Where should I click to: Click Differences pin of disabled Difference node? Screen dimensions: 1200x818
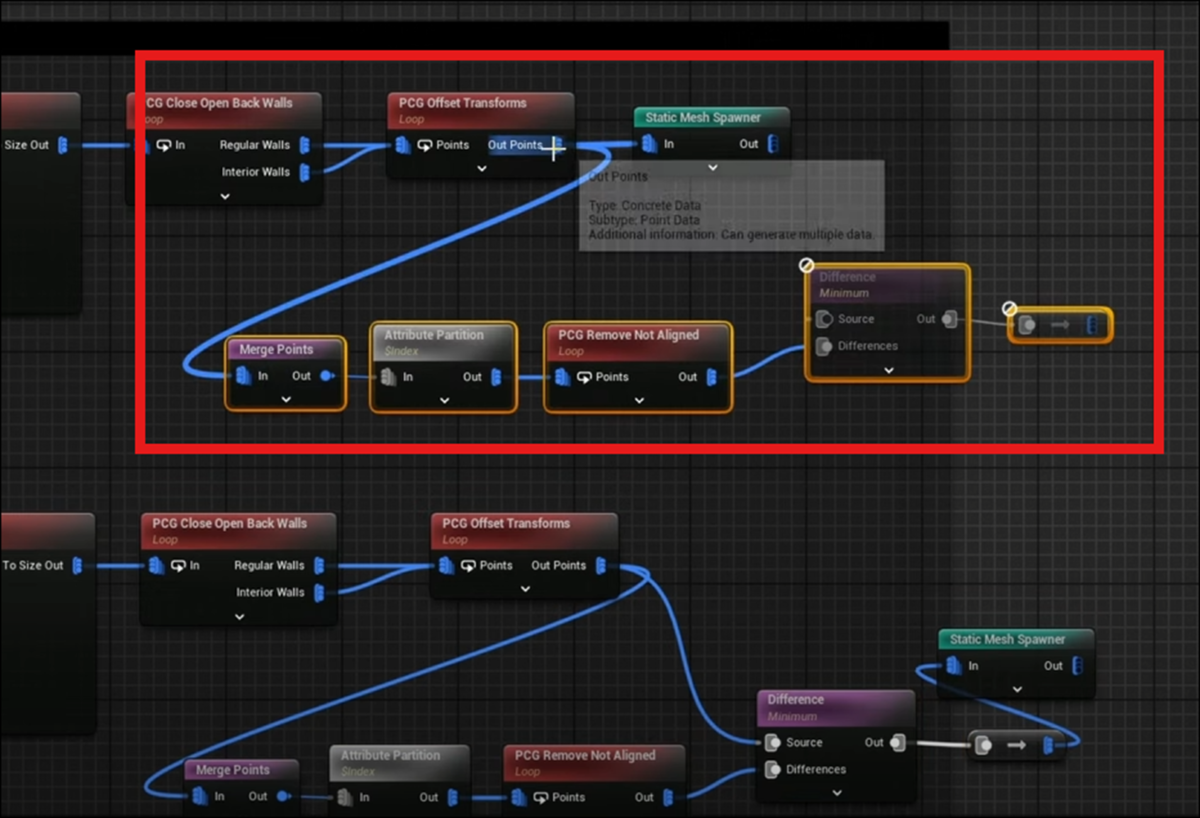824,346
